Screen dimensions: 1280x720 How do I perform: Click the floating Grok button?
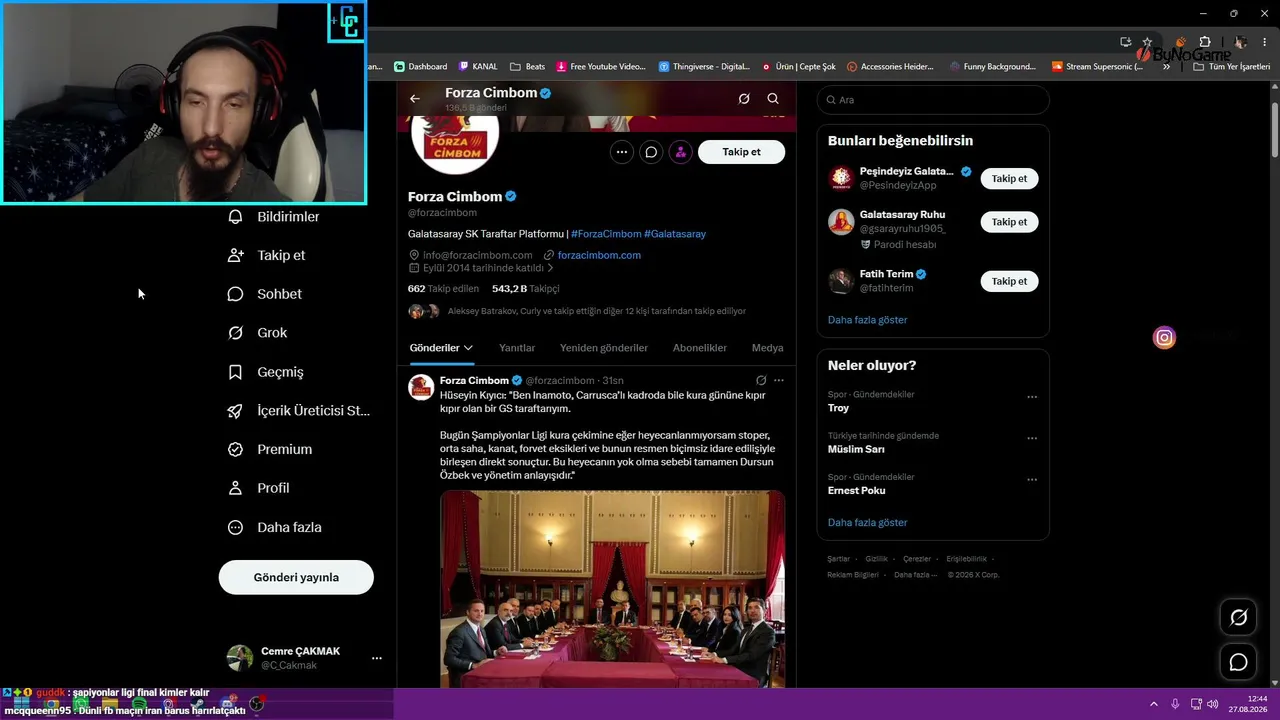pos(1238,617)
